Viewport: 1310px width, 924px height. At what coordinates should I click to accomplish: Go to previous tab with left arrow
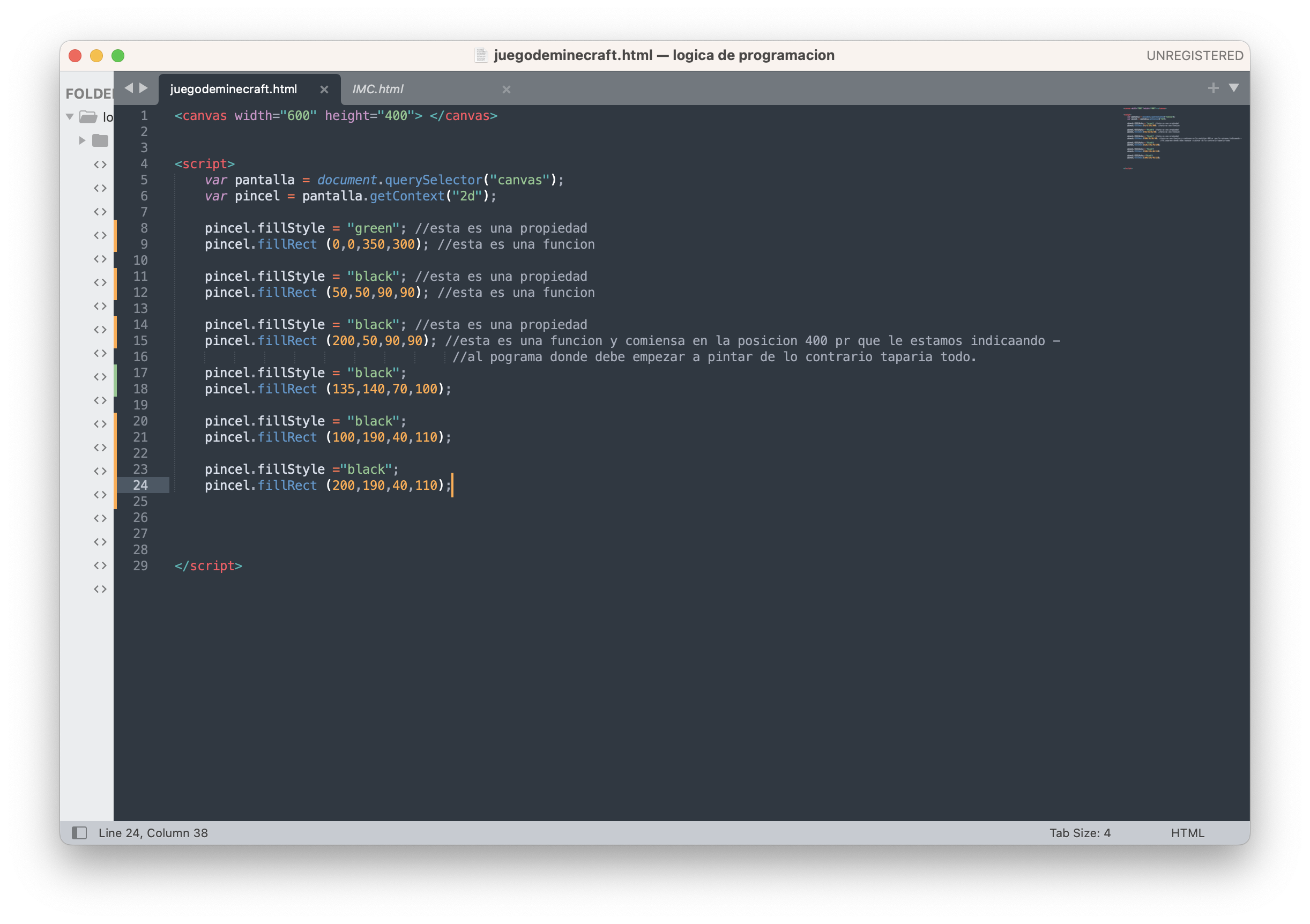coord(129,88)
